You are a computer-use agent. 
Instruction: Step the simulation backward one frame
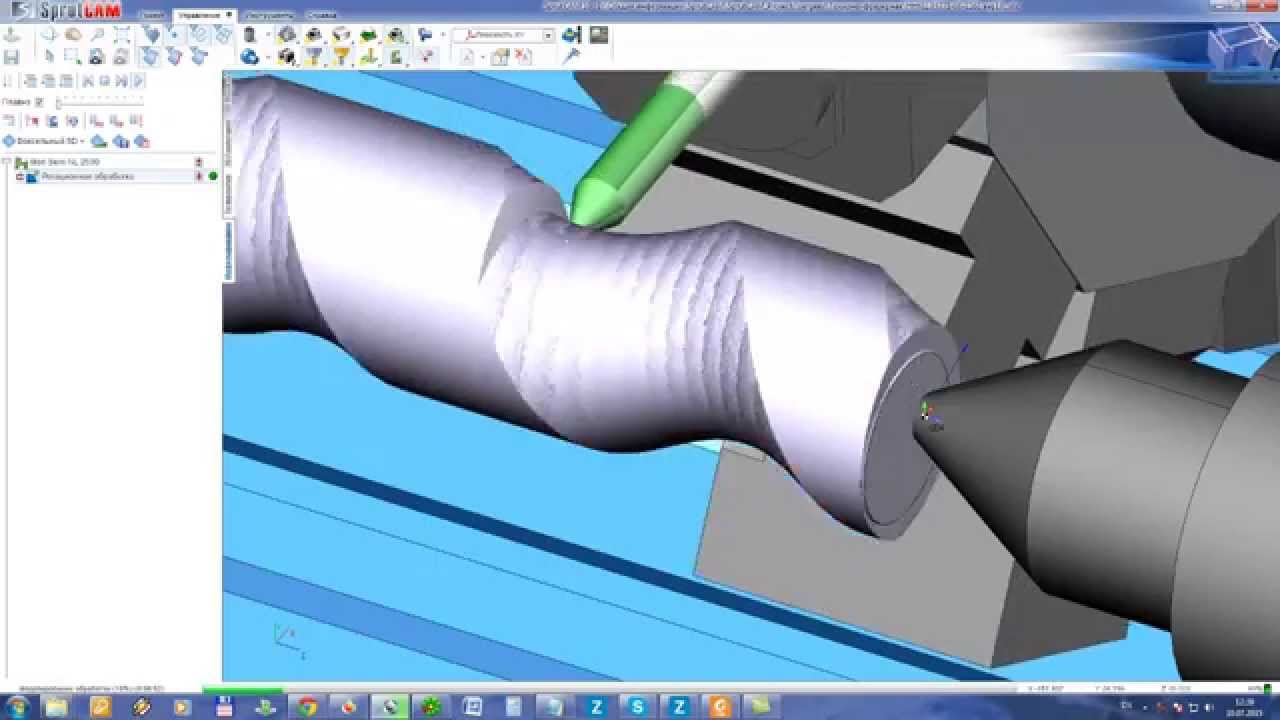(88, 80)
